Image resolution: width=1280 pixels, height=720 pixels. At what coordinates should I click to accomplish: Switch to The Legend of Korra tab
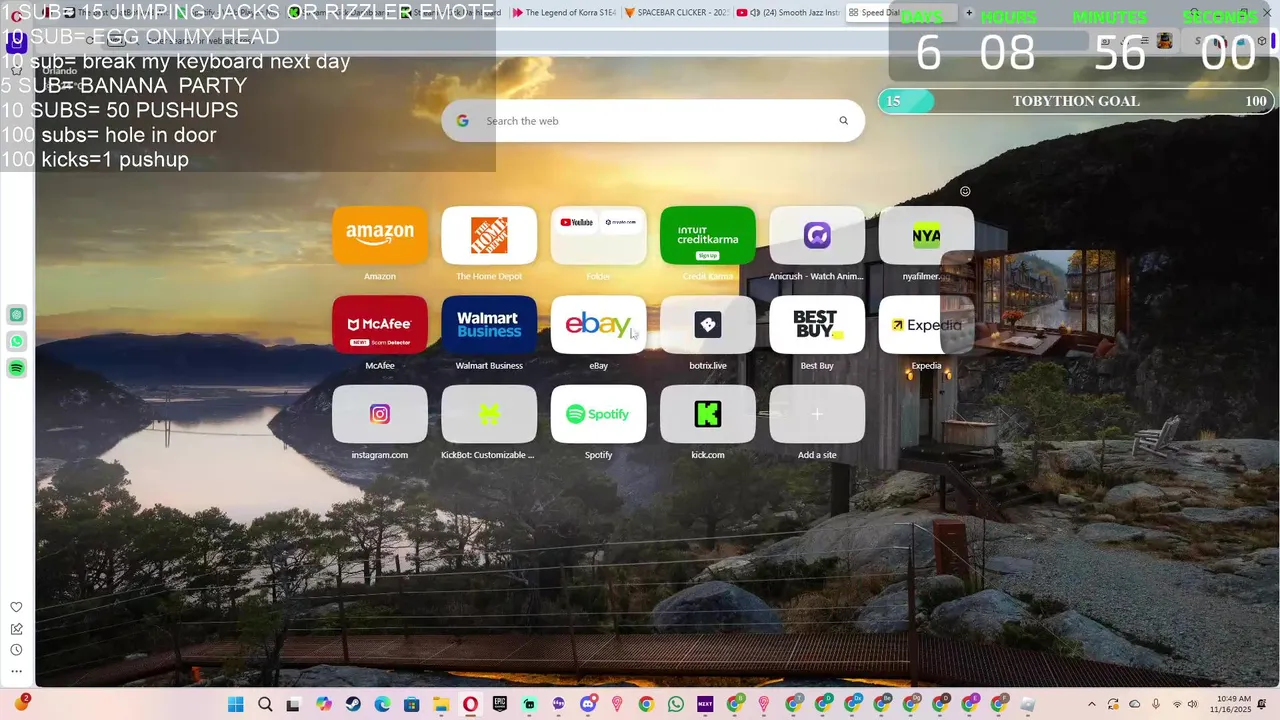(x=563, y=13)
